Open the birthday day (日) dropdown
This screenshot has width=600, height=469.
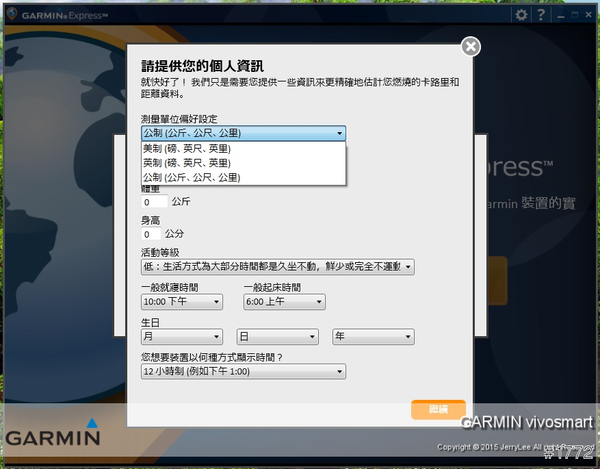277,337
